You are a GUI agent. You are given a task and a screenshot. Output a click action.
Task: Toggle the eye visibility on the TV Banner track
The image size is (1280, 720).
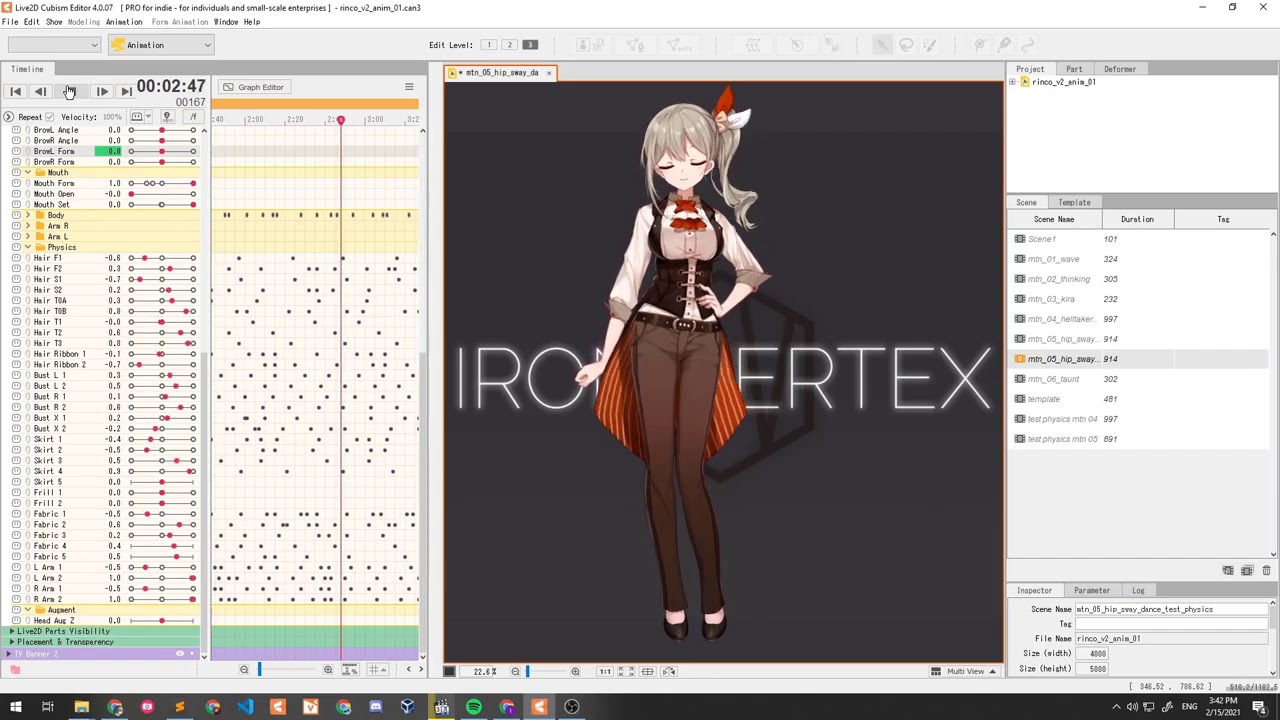click(x=180, y=654)
